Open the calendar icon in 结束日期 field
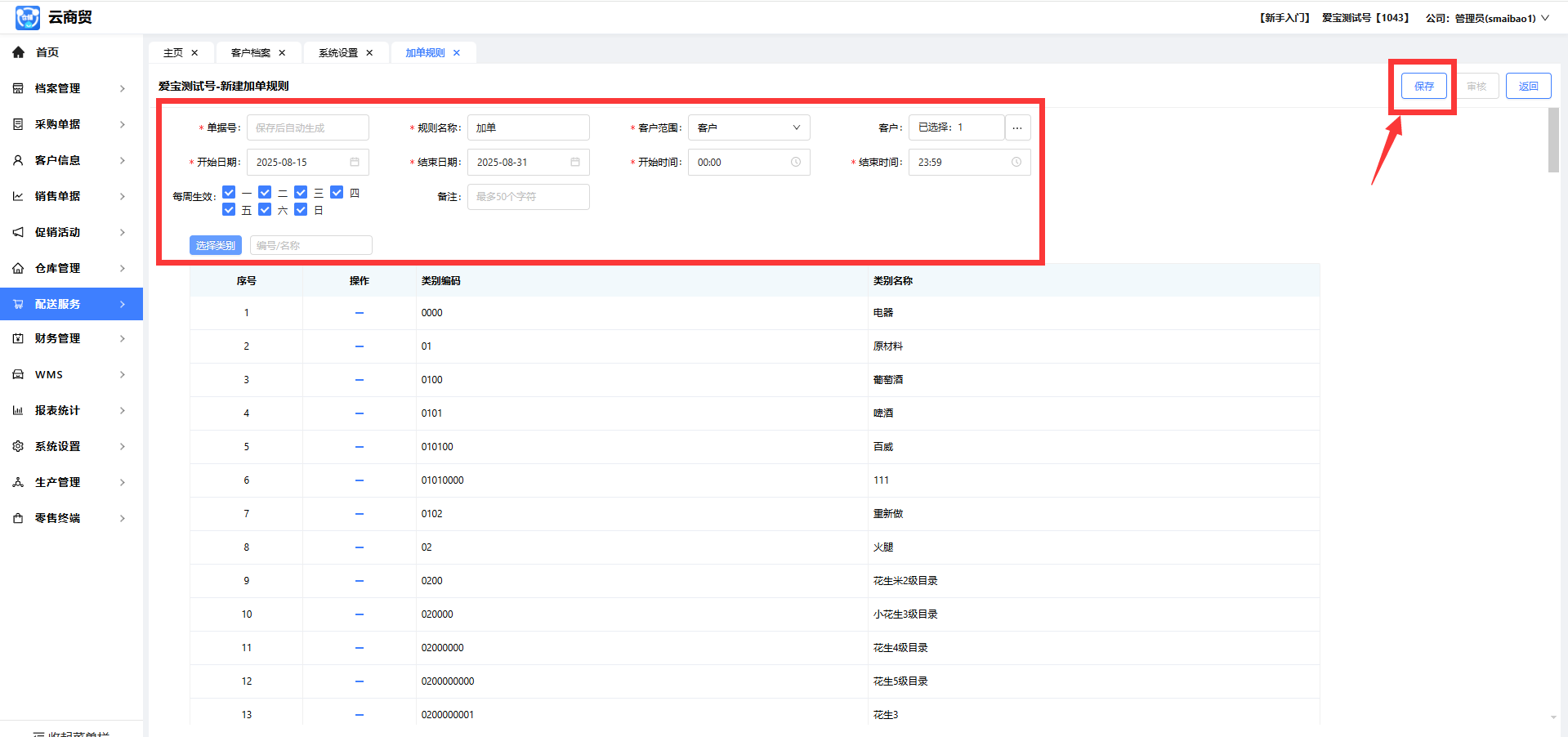This screenshot has height=737, width=1568. [575, 163]
